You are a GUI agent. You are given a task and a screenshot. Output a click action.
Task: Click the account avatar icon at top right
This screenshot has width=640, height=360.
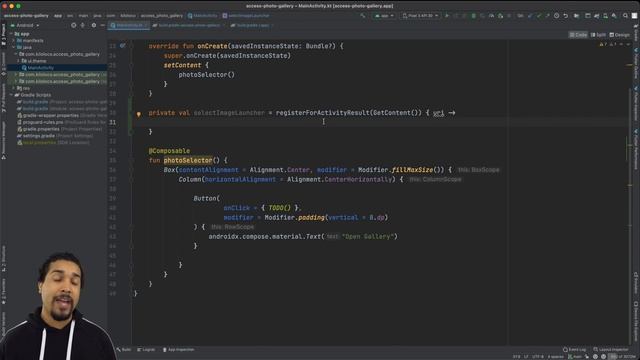tap(634, 16)
